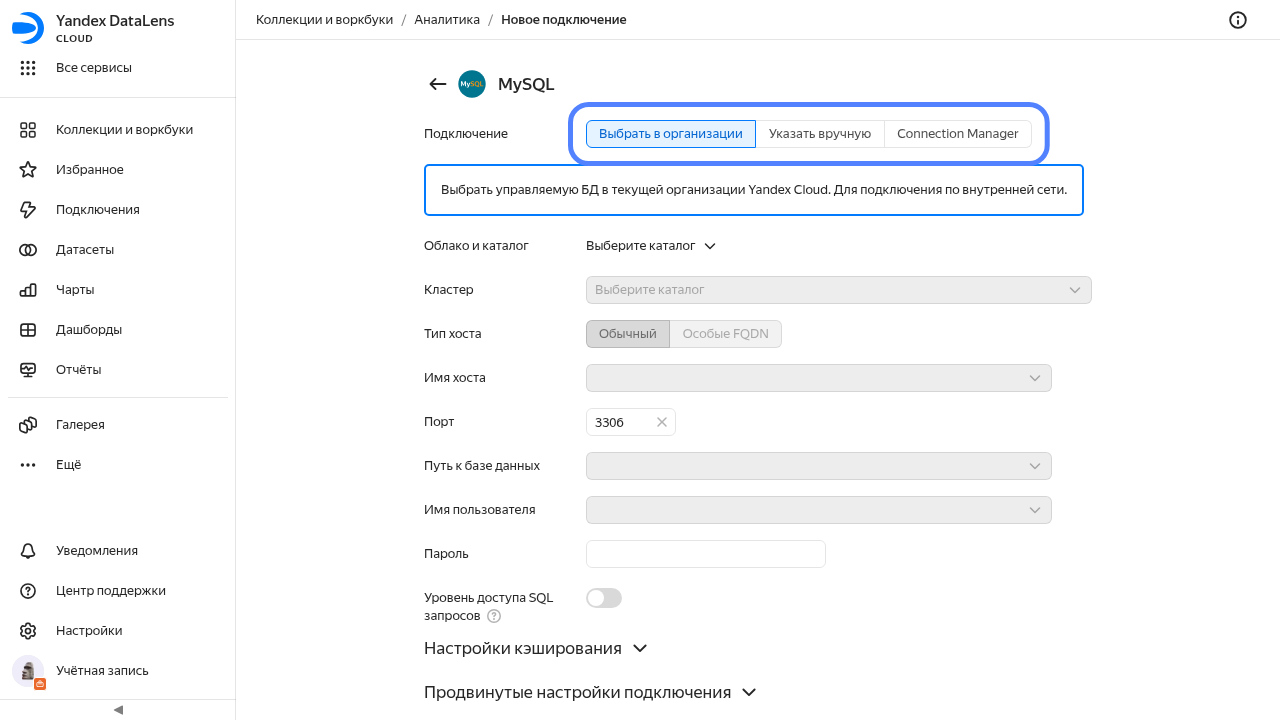1280x720 pixels.
Task: Click the Новое подключение breadcrumb
Action: (564, 20)
